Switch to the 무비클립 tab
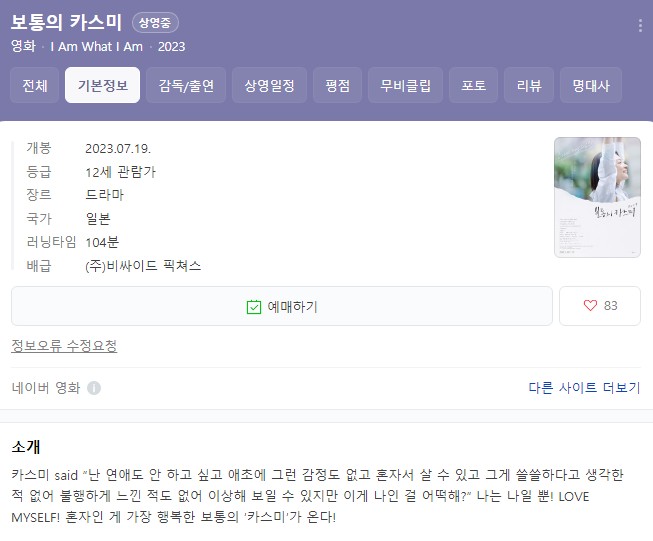653x541 pixels. pos(405,85)
